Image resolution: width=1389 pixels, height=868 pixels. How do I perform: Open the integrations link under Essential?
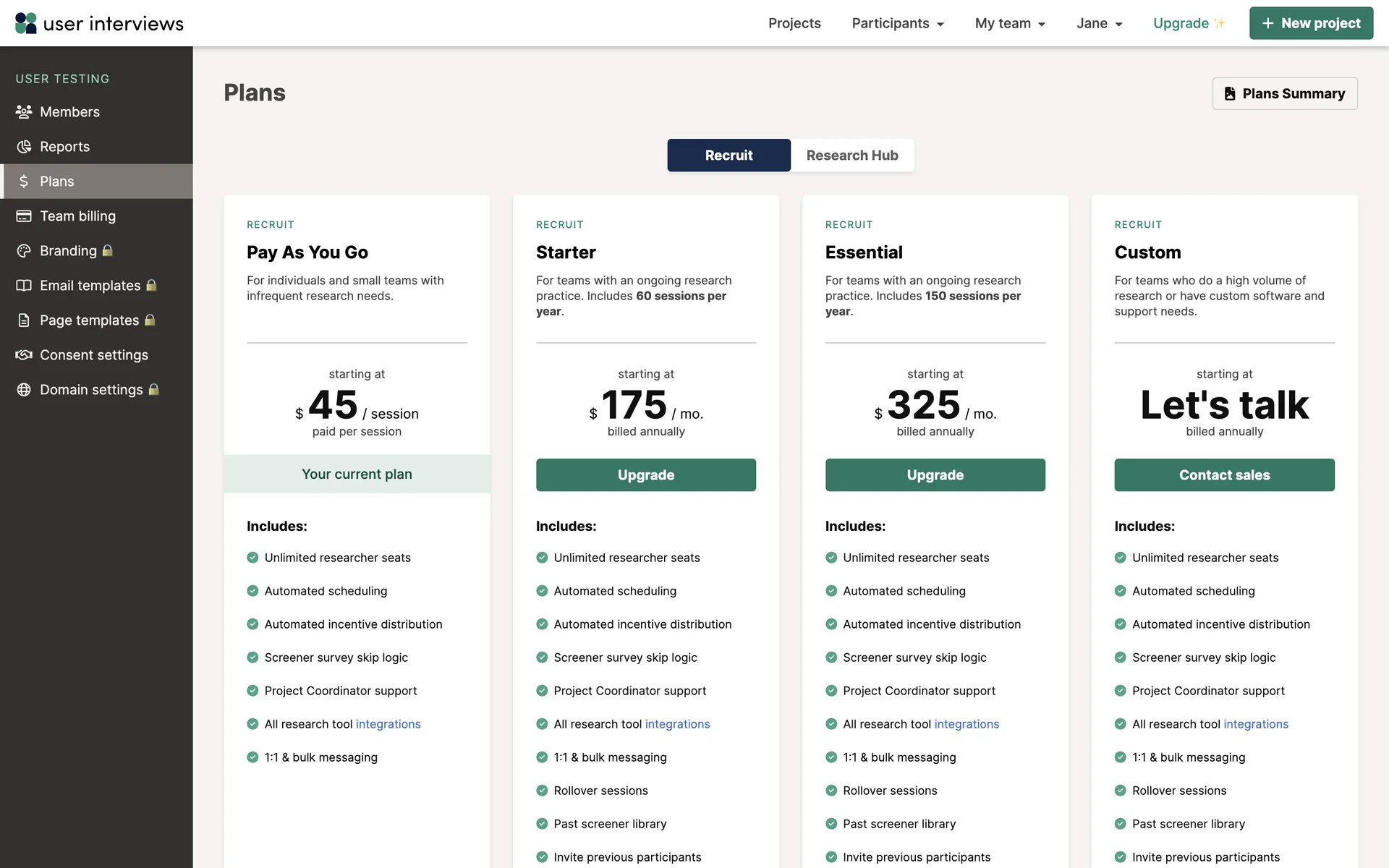click(x=967, y=724)
